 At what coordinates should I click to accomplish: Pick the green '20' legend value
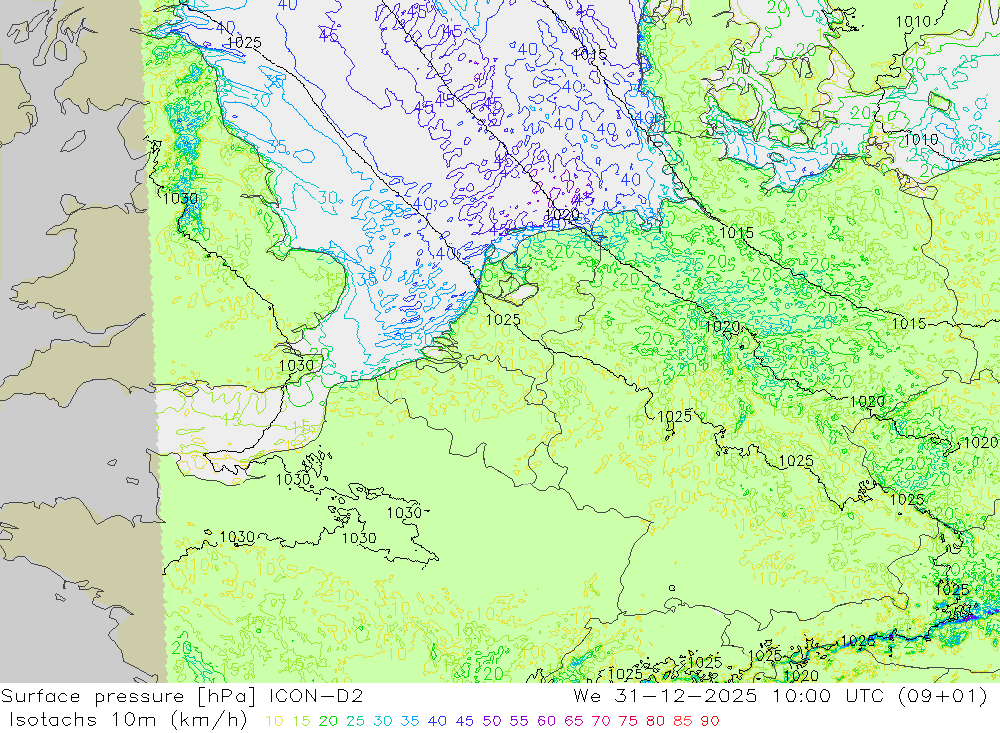point(328,721)
